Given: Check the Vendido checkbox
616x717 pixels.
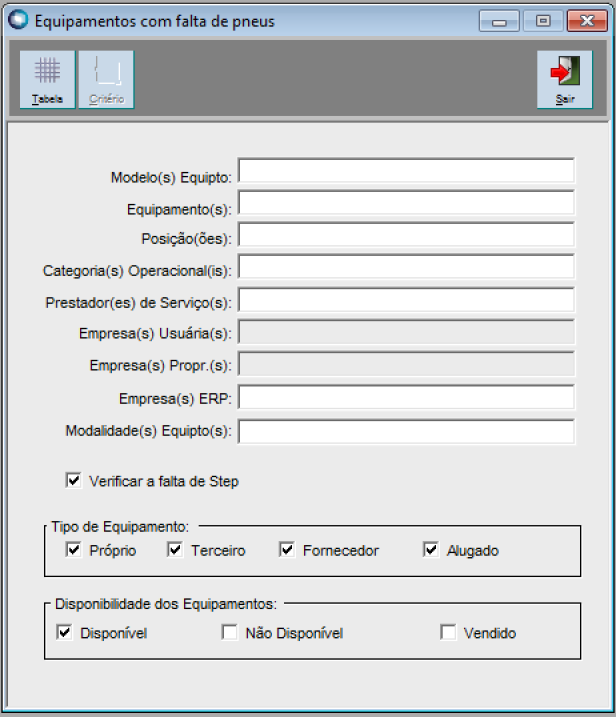Looking at the screenshot, I should (448, 632).
